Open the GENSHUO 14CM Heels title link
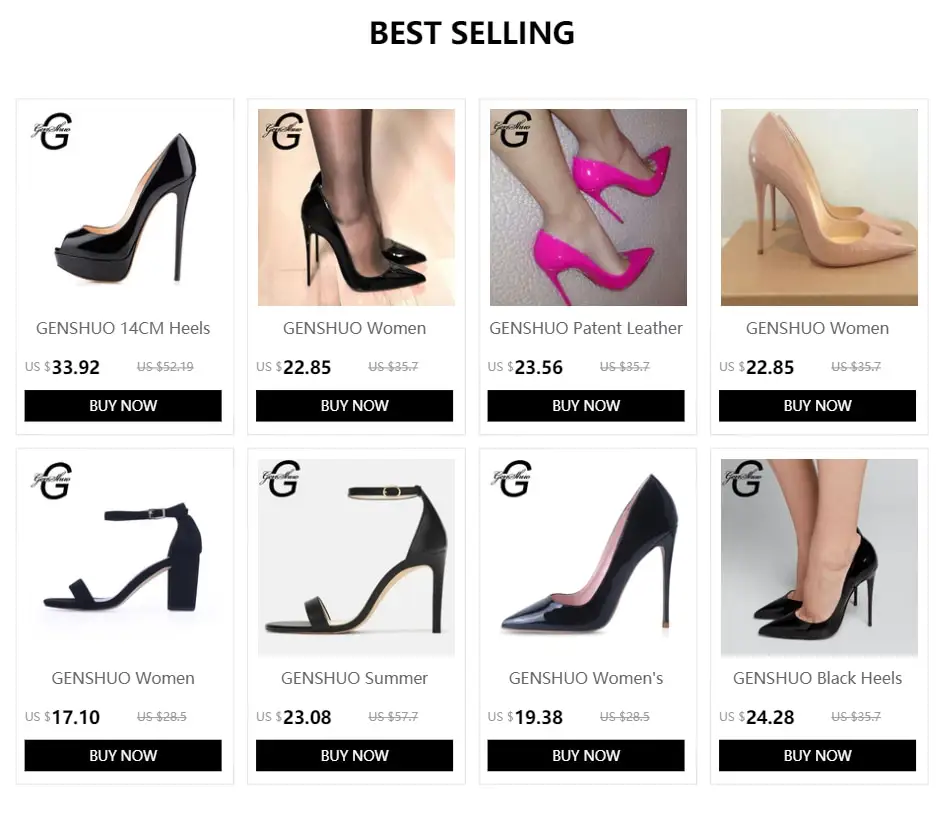943x827 pixels. (123, 328)
